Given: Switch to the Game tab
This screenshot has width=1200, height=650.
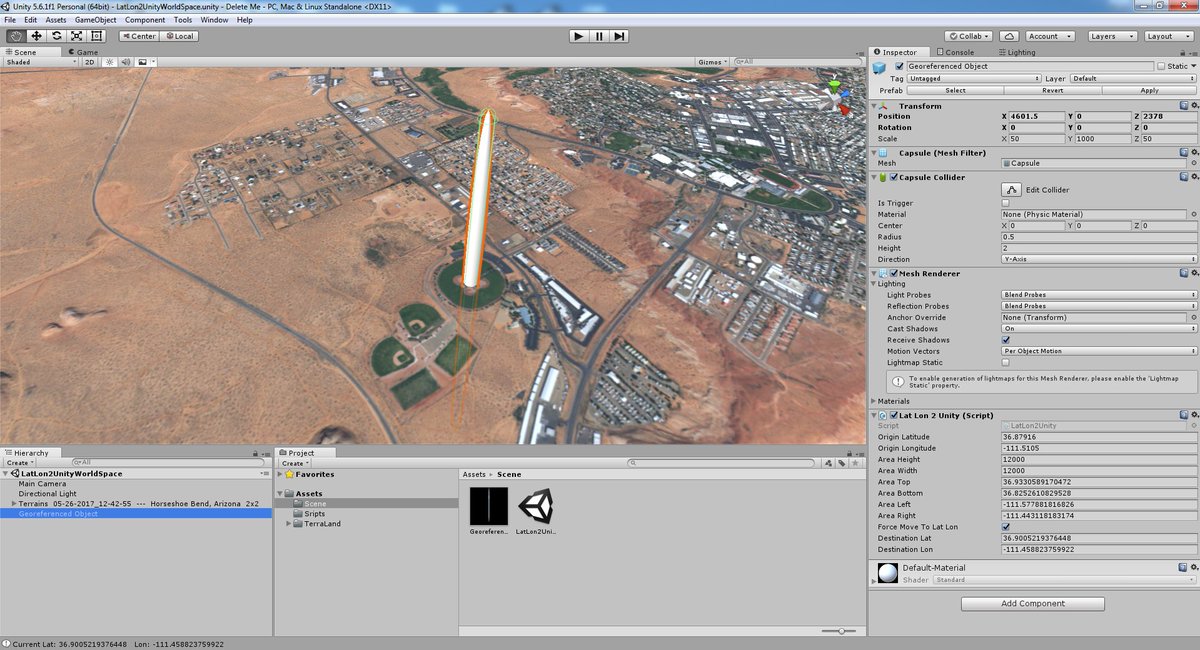Looking at the screenshot, I should tap(83, 52).
